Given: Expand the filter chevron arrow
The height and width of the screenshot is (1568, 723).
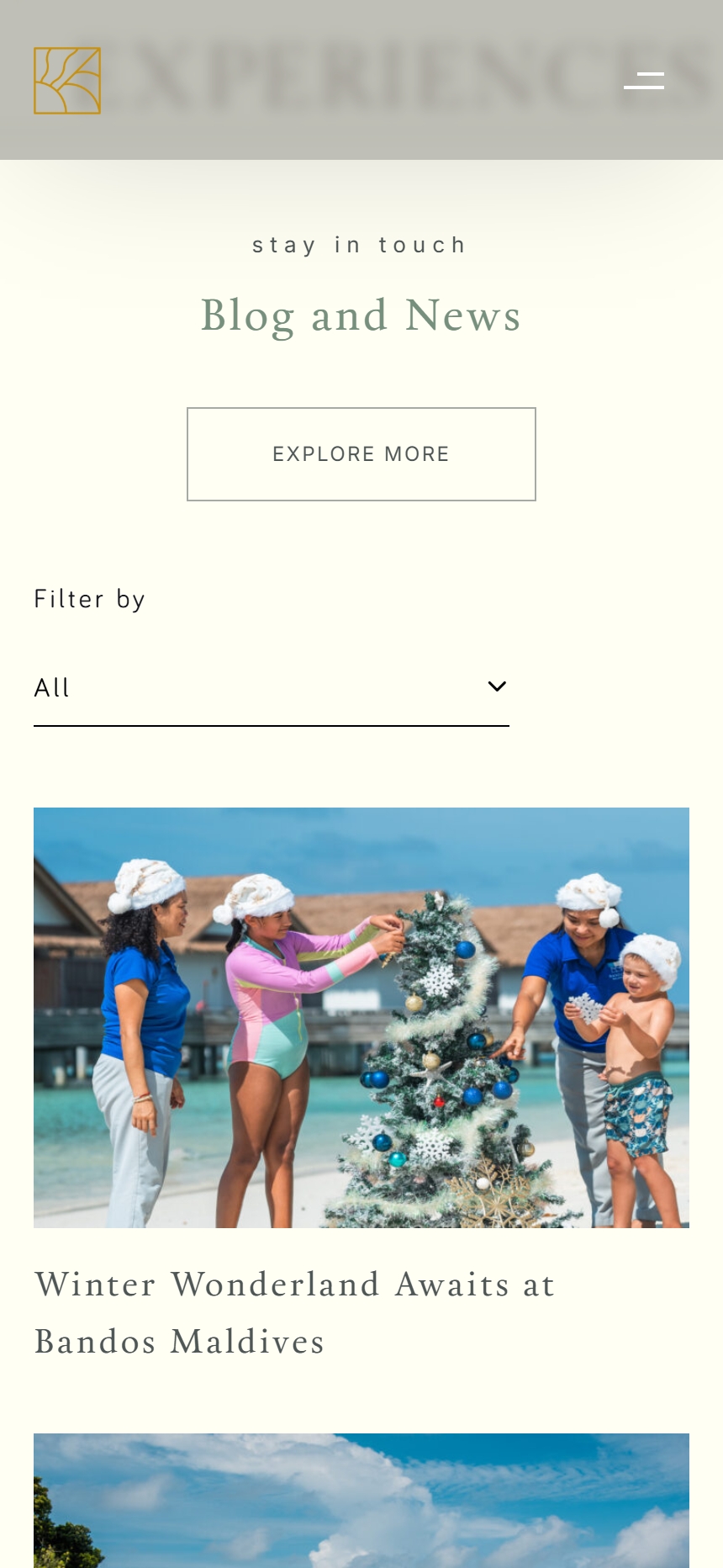Looking at the screenshot, I should [x=497, y=686].
